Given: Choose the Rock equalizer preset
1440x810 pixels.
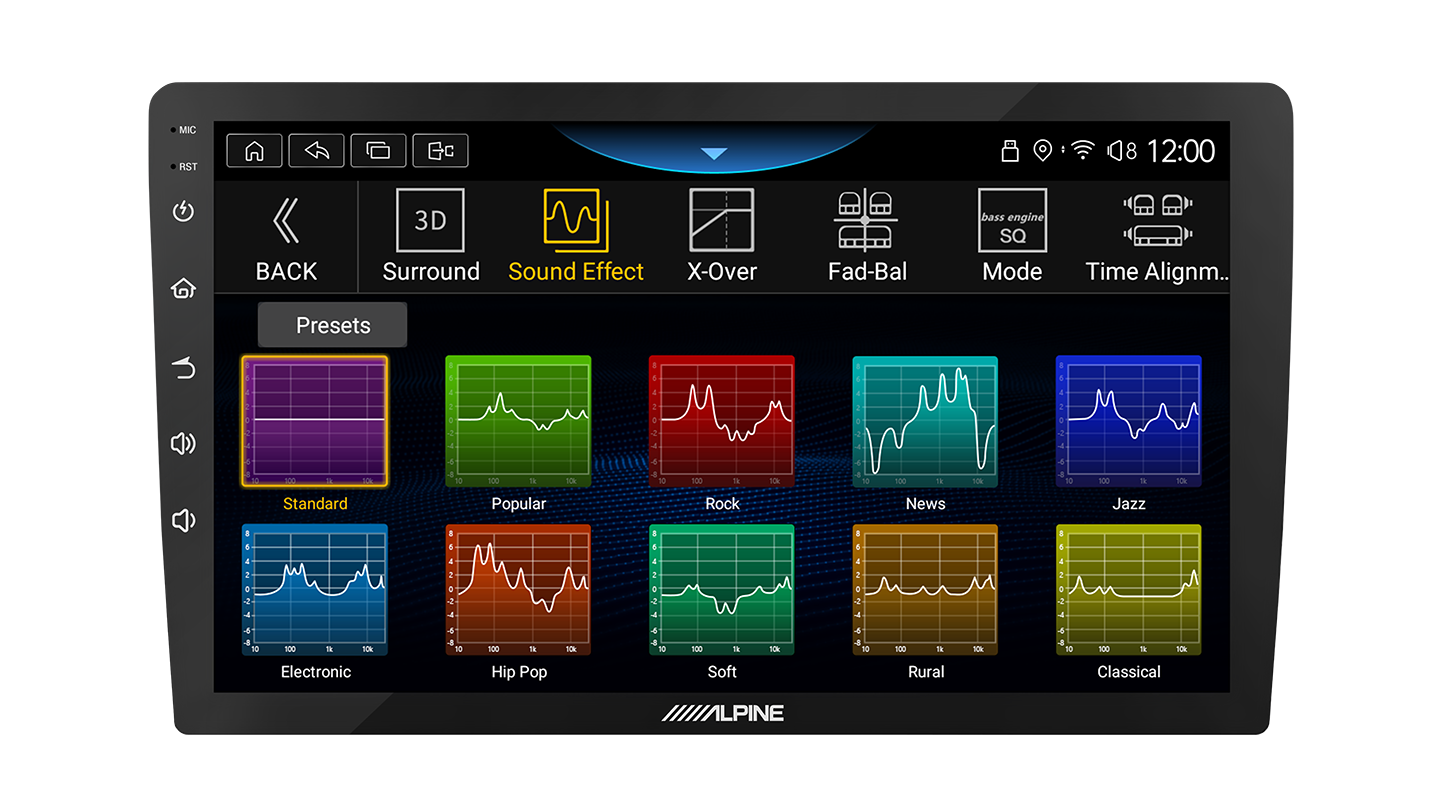Looking at the screenshot, I should click(721, 421).
